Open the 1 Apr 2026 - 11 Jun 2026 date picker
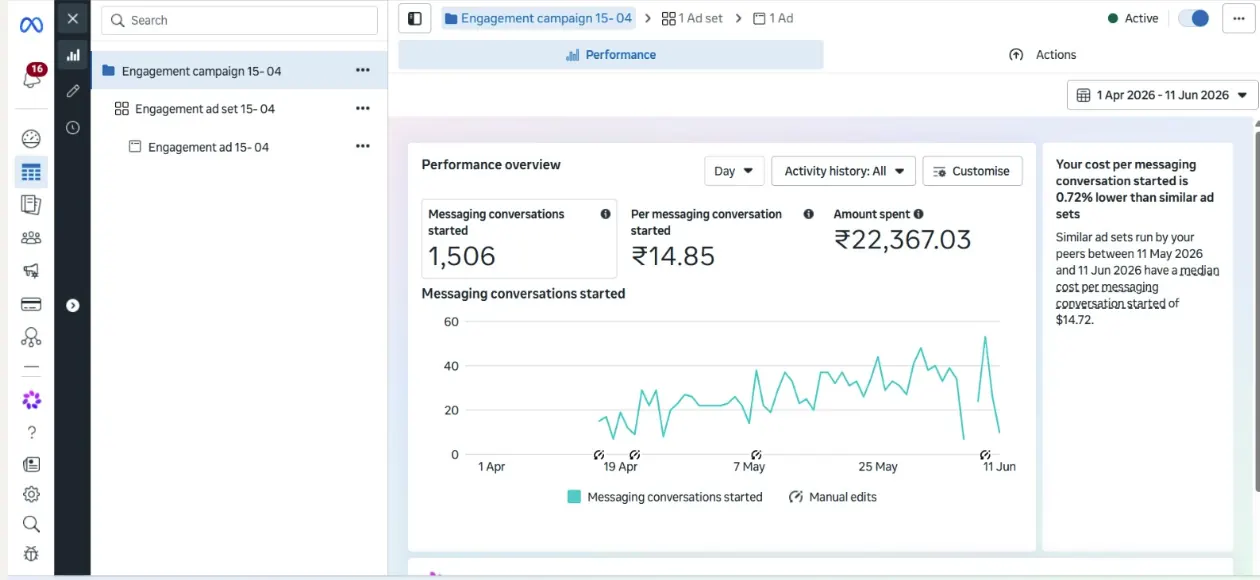The image size is (1260, 580). [x=1162, y=95]
